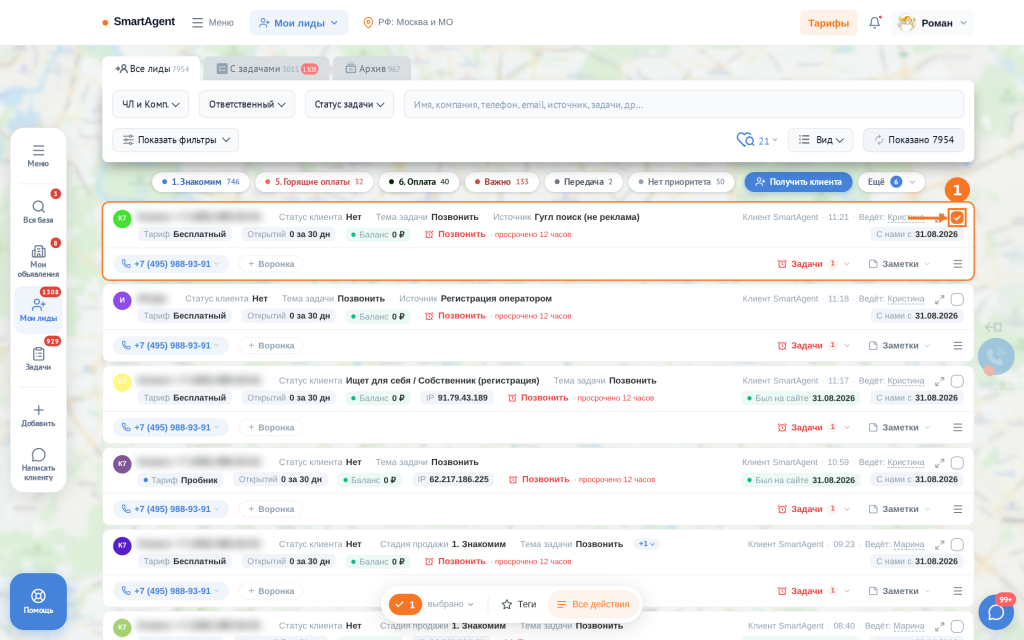Open Все действия in bottom bar
Screen dimensions: 1024x640
tap(594, 604)
